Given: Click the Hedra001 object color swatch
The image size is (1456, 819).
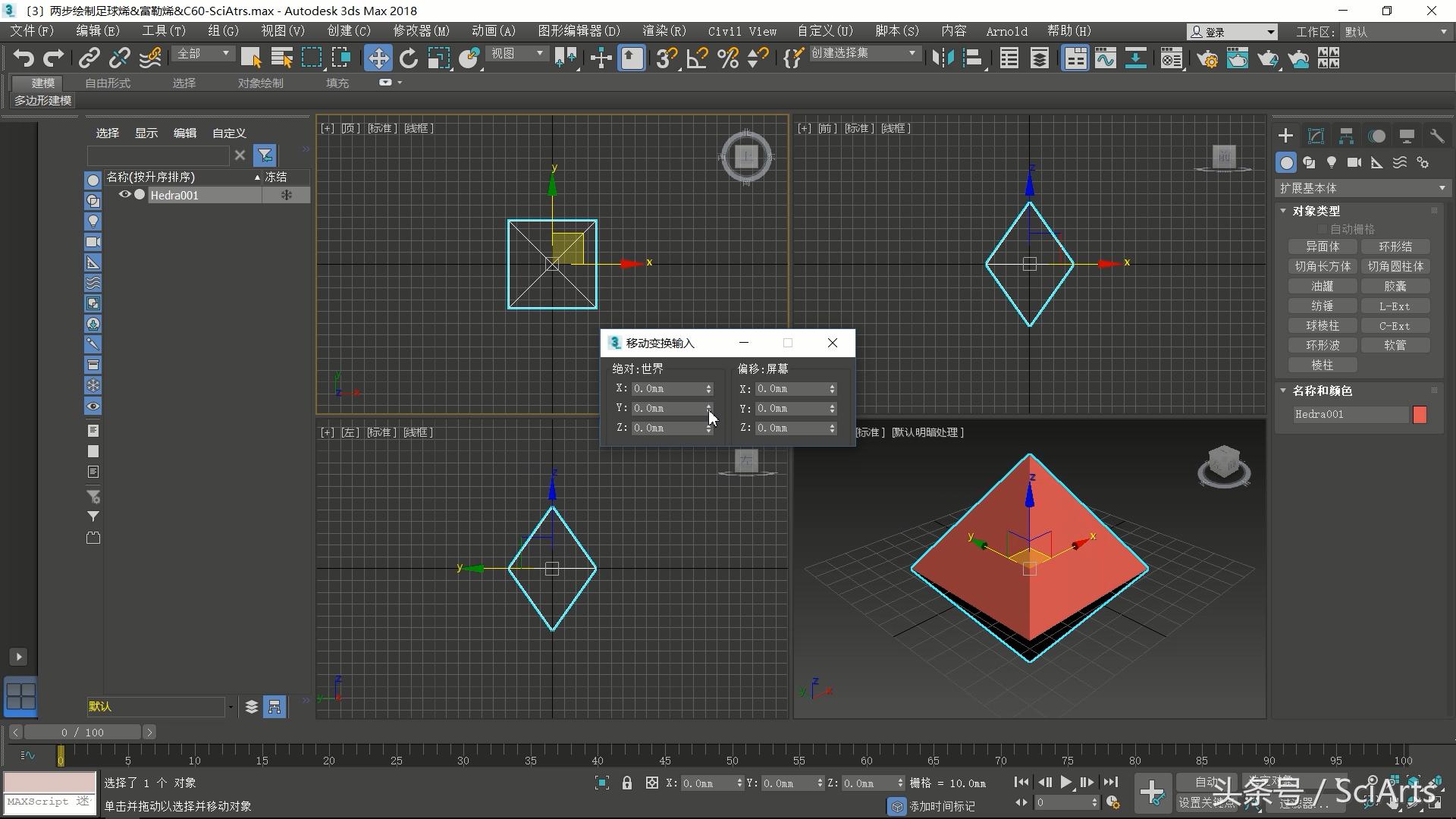Looking at the screenshot, I should (1421, 415).
